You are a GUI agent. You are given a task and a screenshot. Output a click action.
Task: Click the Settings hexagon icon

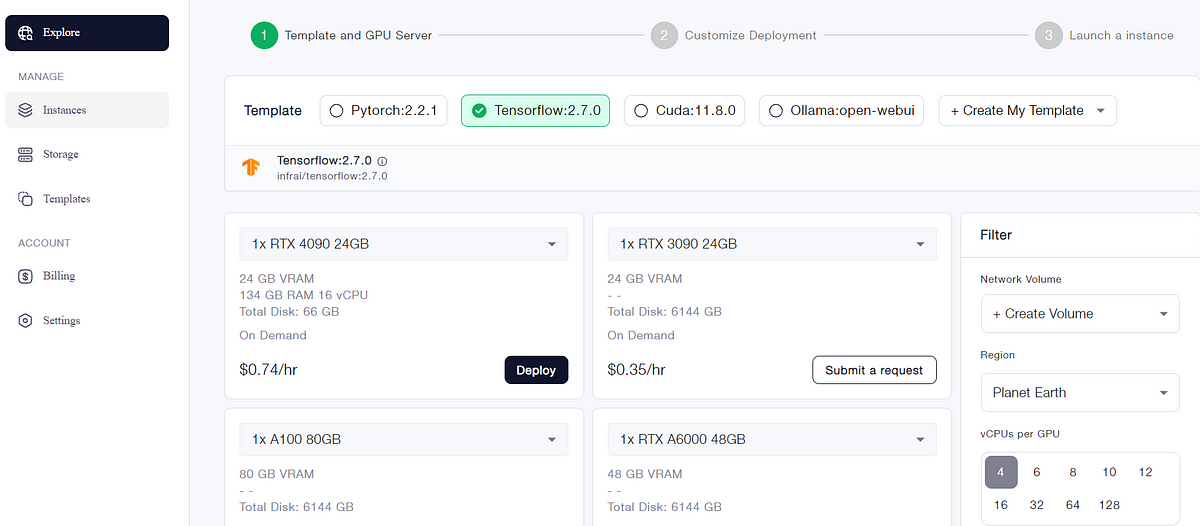pos(26,321)
